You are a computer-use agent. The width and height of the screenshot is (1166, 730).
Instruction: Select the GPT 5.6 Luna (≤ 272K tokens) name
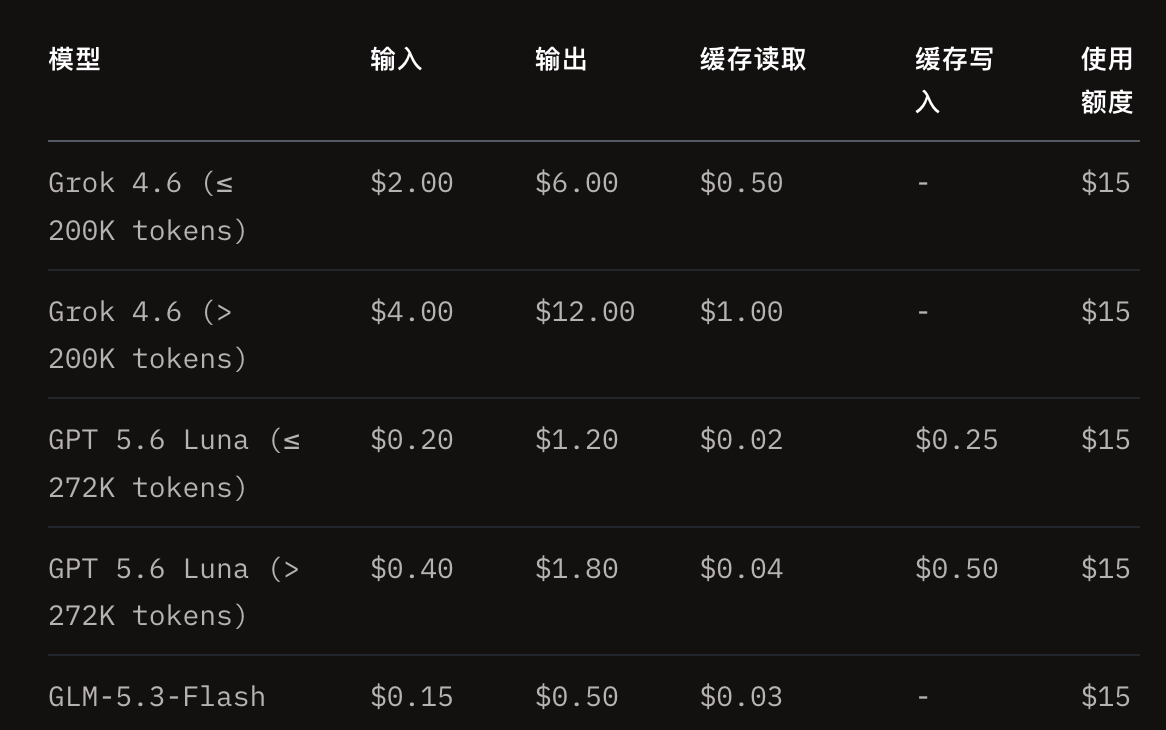[174, 464]
